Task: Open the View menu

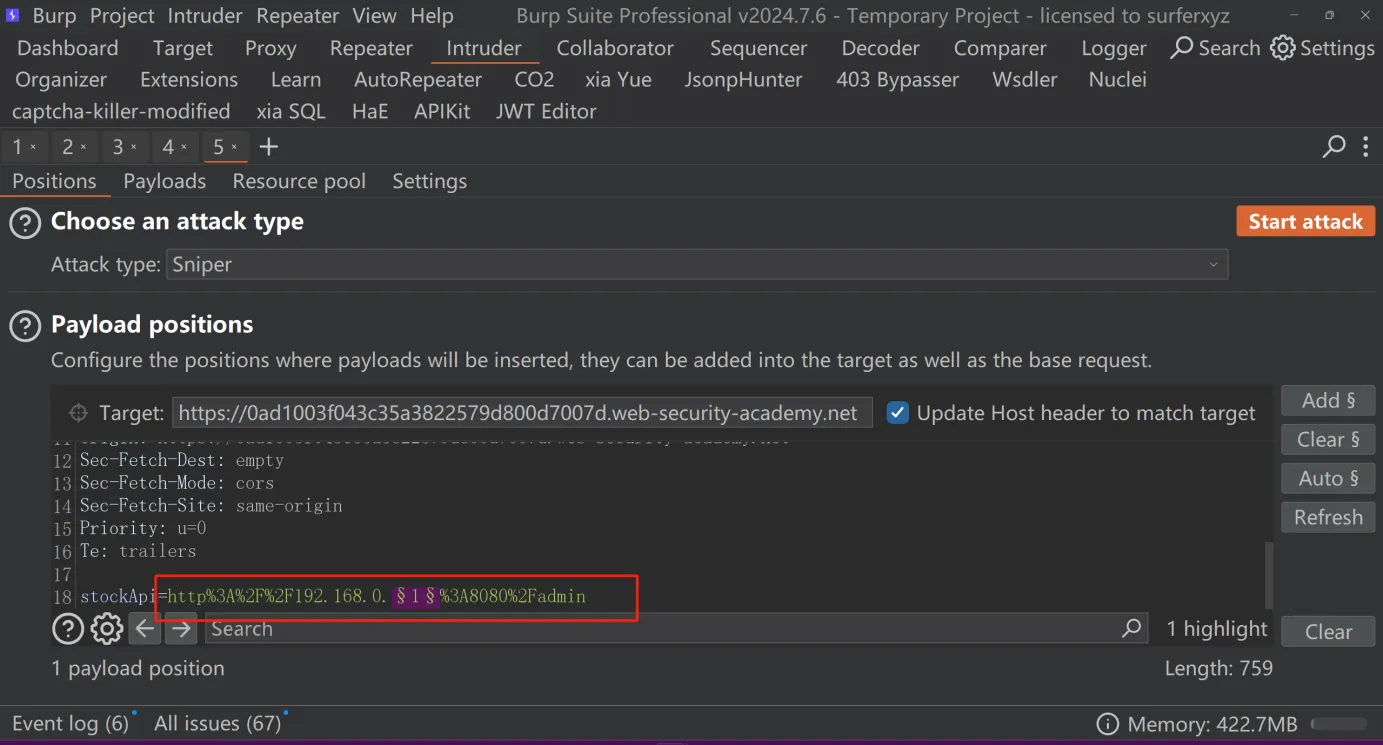Action: tap(375, 16)
